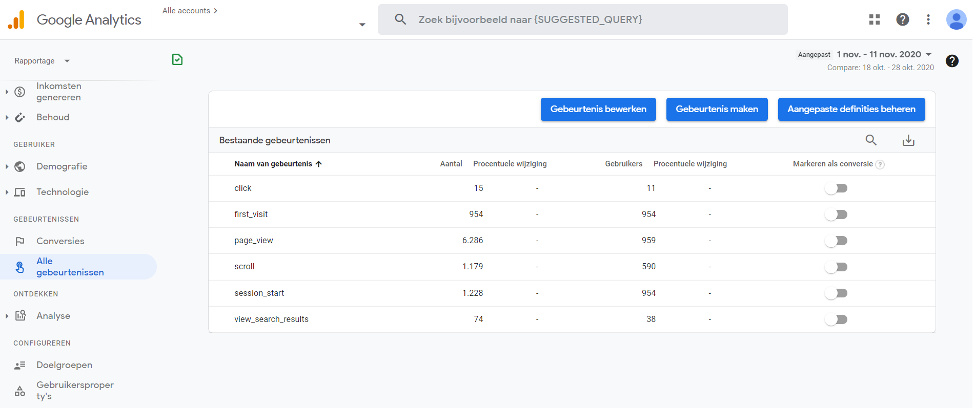Click Gebeurtenis bewerken button
Screen dimensions: 977x408
coord(598,109)
